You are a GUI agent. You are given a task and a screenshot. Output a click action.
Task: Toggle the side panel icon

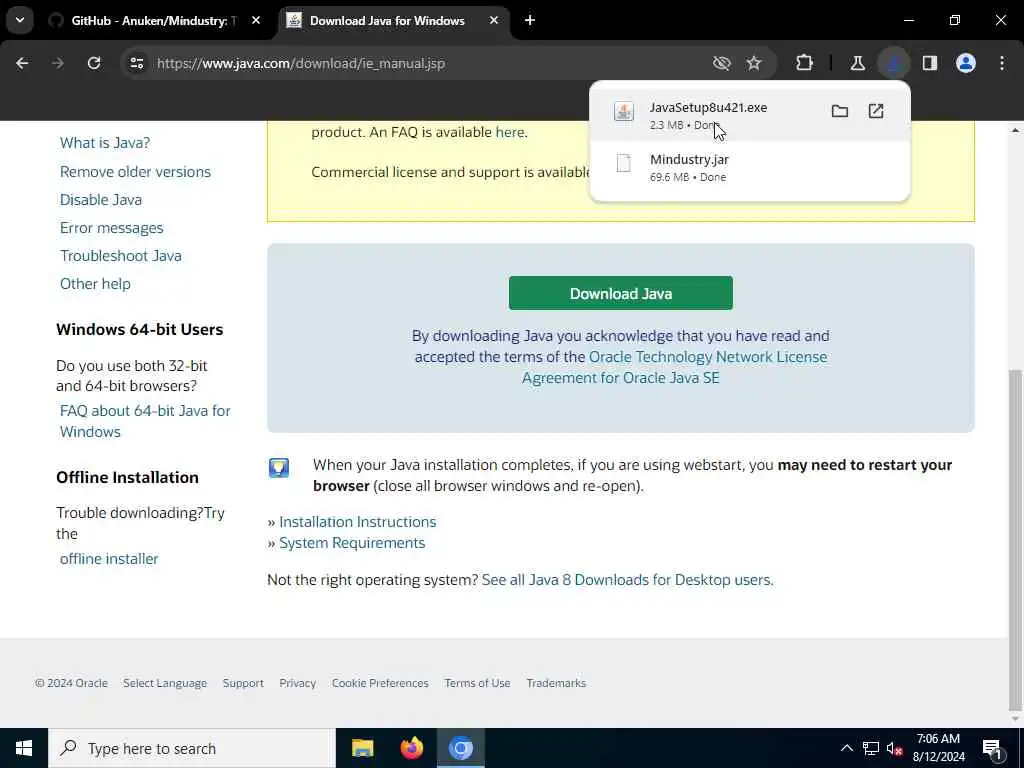point(930,63)
